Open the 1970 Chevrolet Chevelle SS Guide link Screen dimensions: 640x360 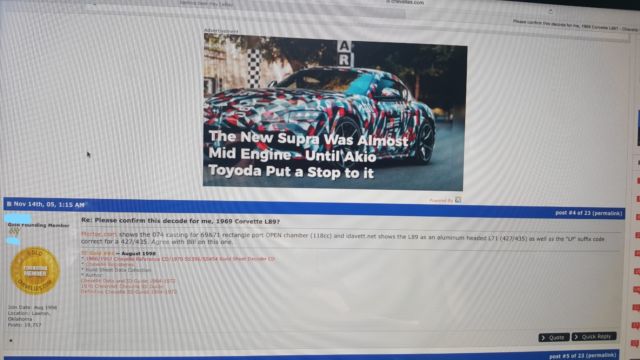pyautogui.click(x=123, y=286)
